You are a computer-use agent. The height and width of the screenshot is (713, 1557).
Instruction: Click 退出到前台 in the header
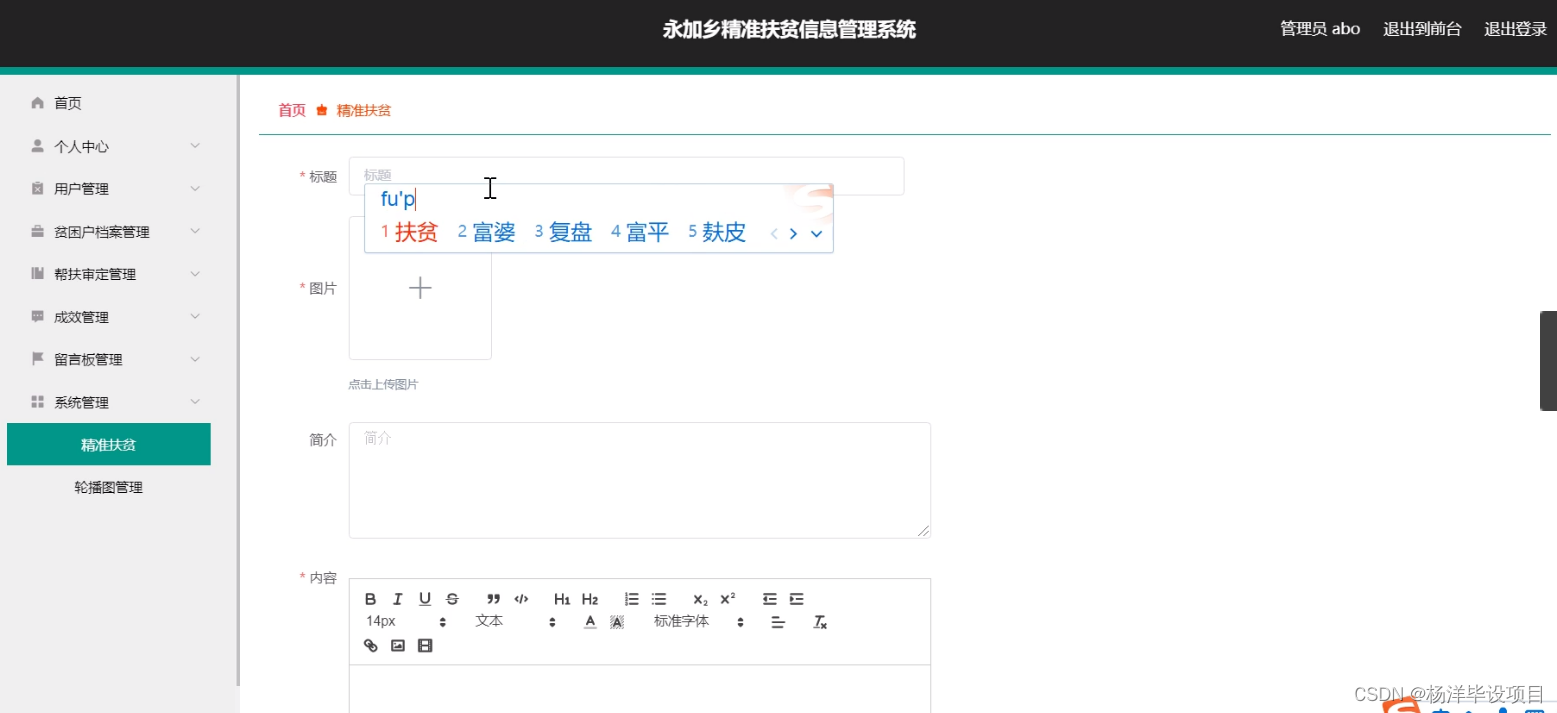click(x=1422, y=29)
